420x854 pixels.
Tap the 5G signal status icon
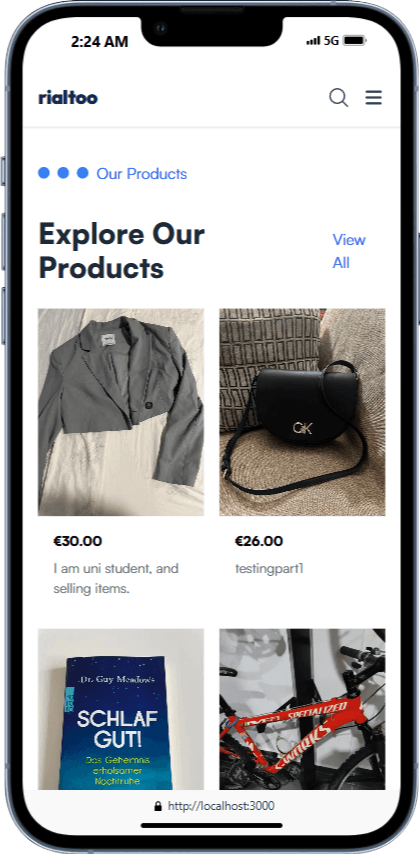[323, 41]
